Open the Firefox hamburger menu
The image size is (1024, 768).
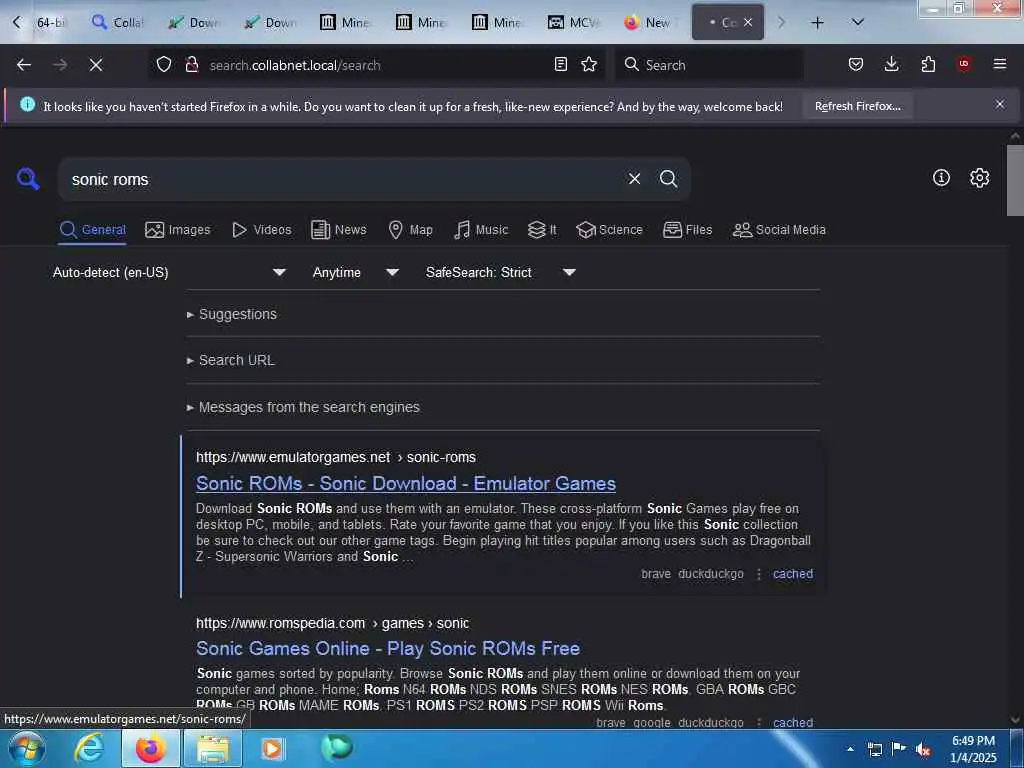click(1000, 64)
